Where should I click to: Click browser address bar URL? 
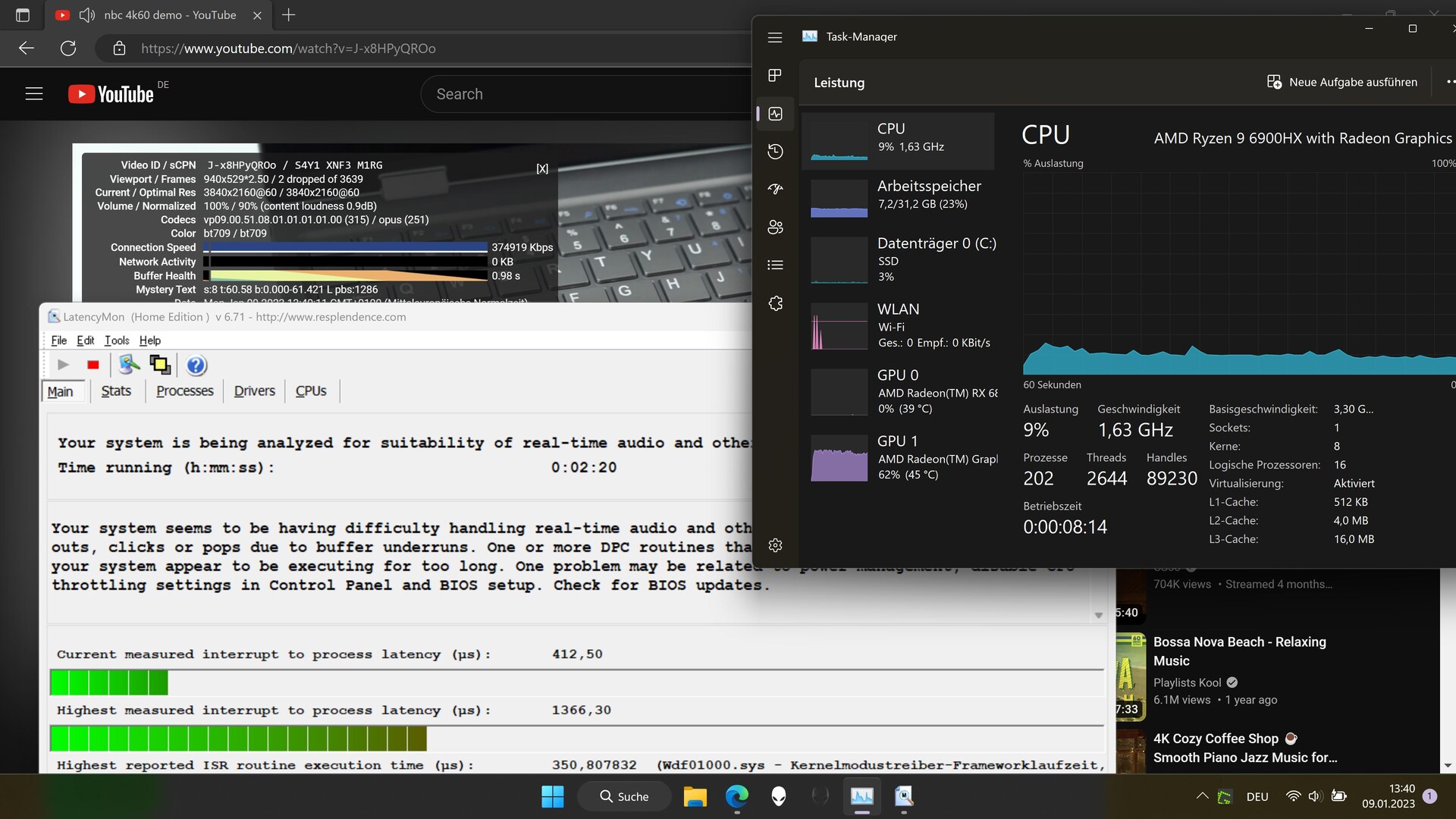pos(288,49)
